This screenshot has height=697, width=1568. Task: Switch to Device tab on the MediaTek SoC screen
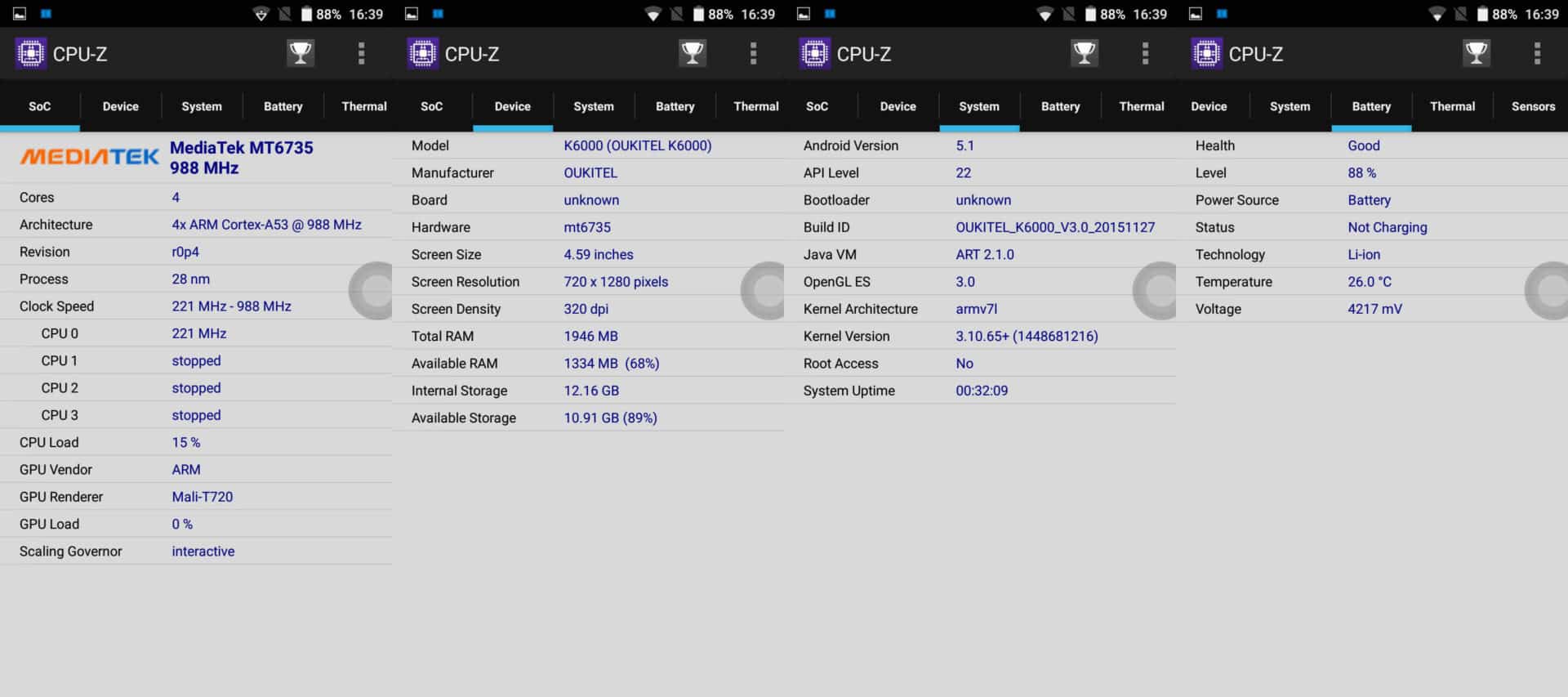coord(120,106)
